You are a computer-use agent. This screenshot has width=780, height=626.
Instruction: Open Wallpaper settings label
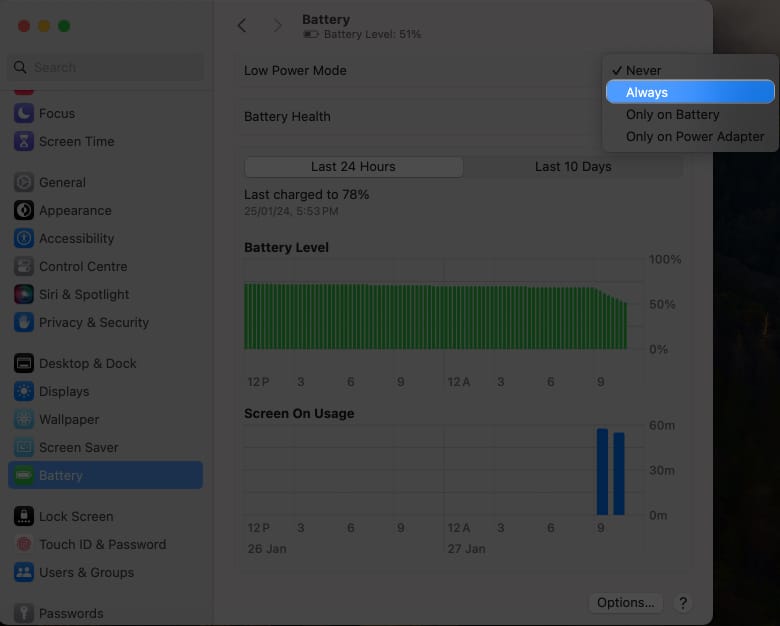pos(69,419)
